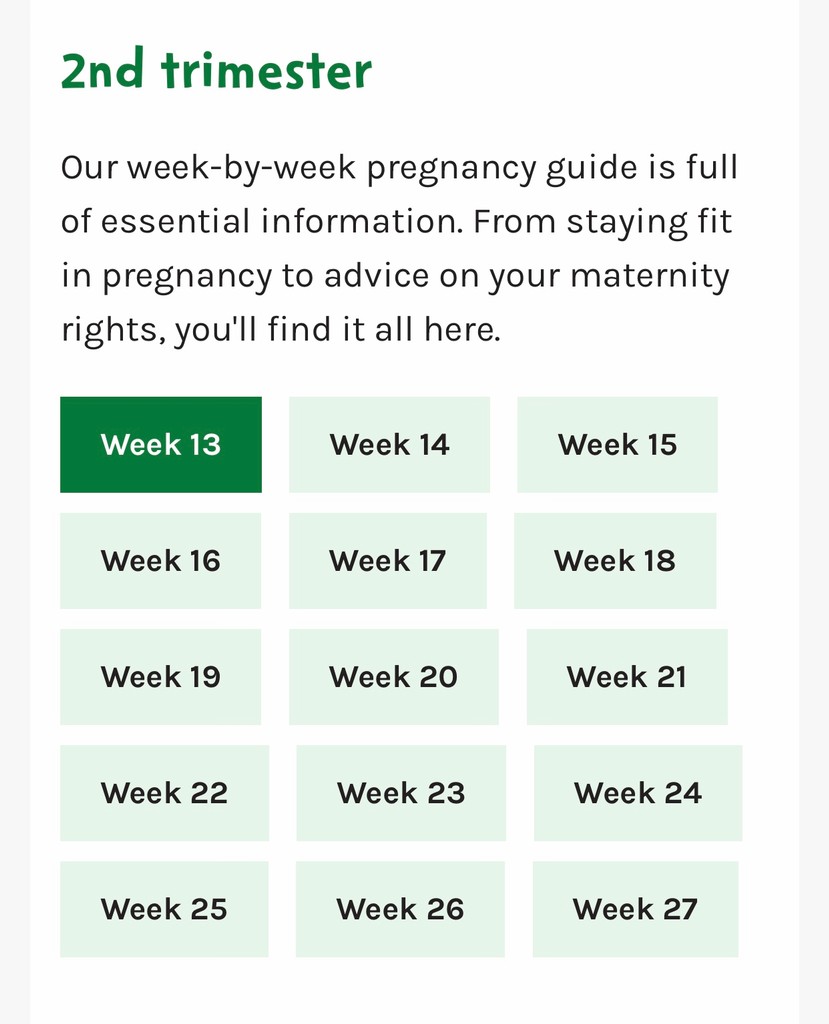Click the word 'maternity' in the description

(x=649, y=276)
